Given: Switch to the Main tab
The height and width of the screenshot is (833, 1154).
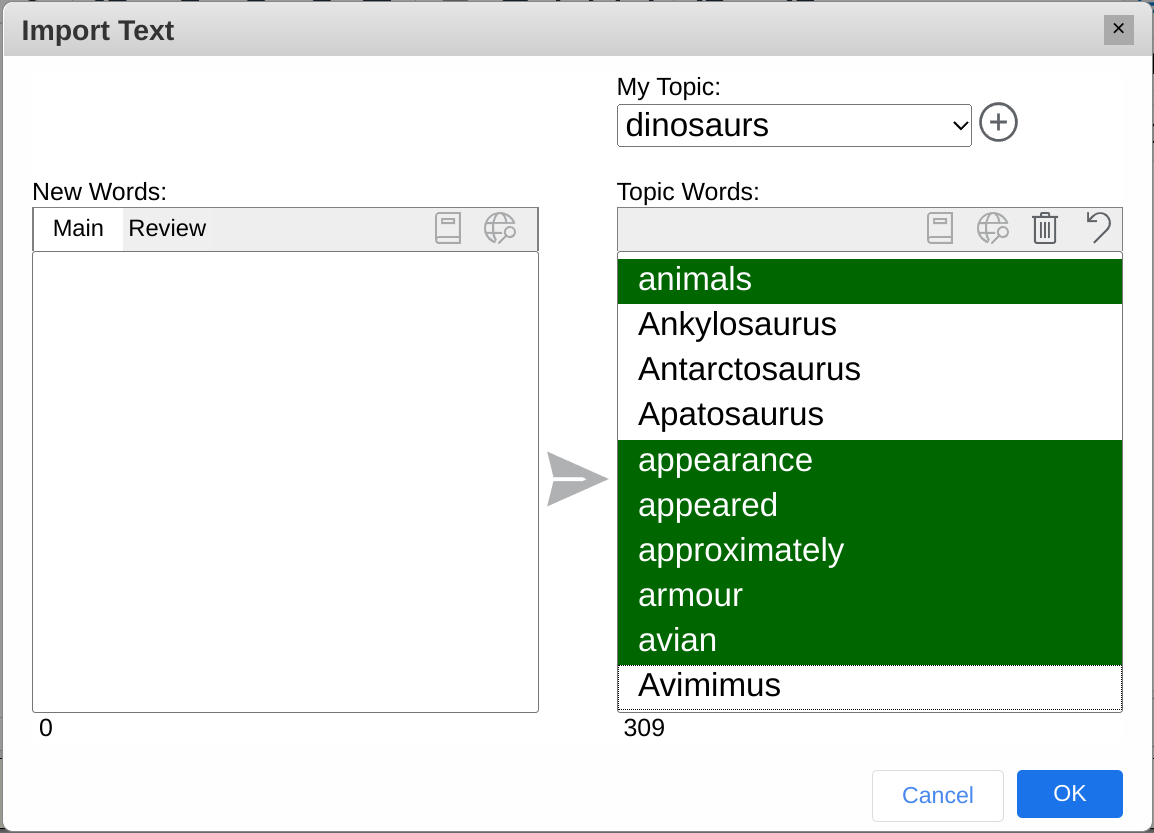Looking at the screenshot, I should 78,229.
